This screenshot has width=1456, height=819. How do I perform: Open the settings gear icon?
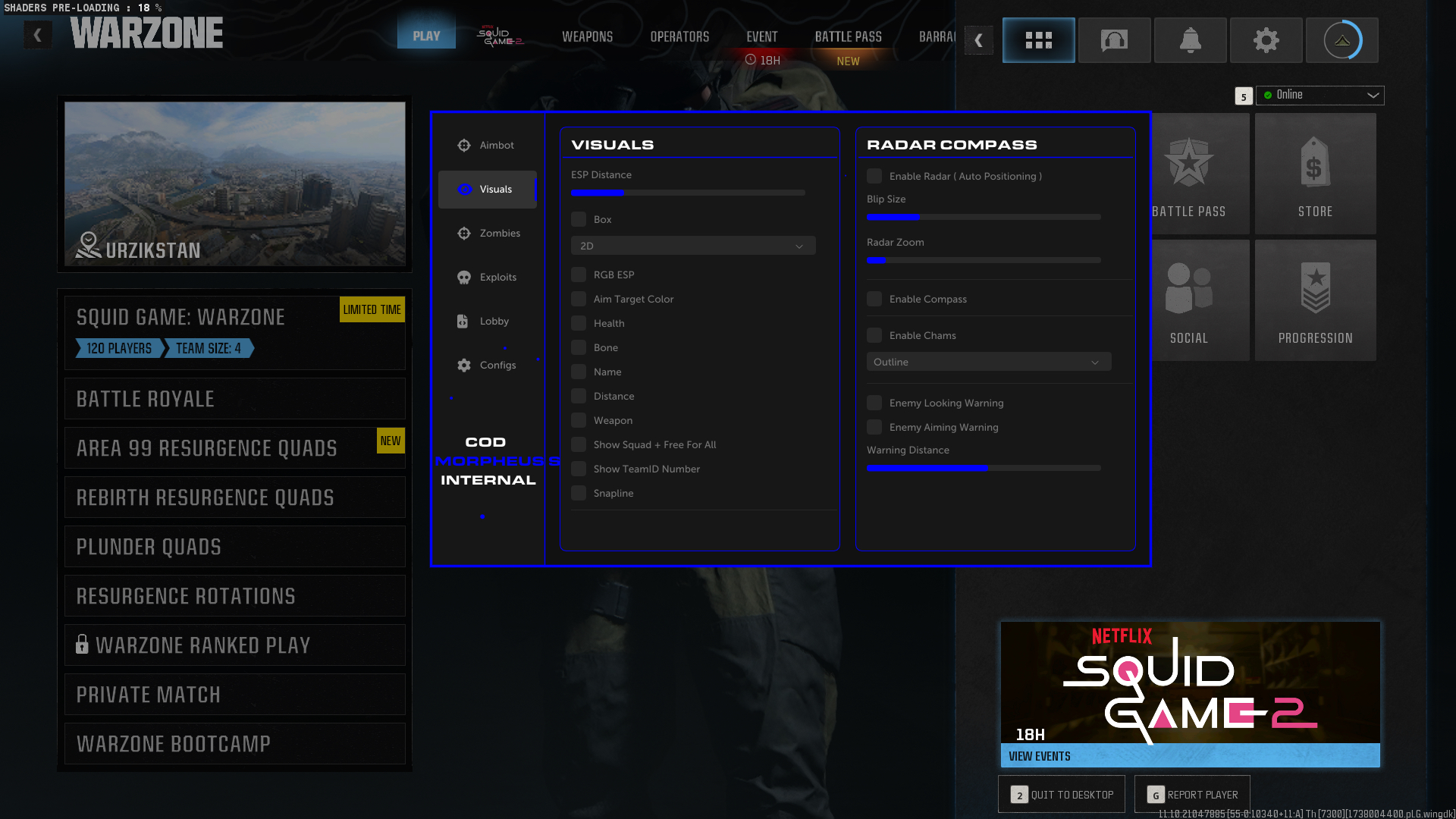1266,40
